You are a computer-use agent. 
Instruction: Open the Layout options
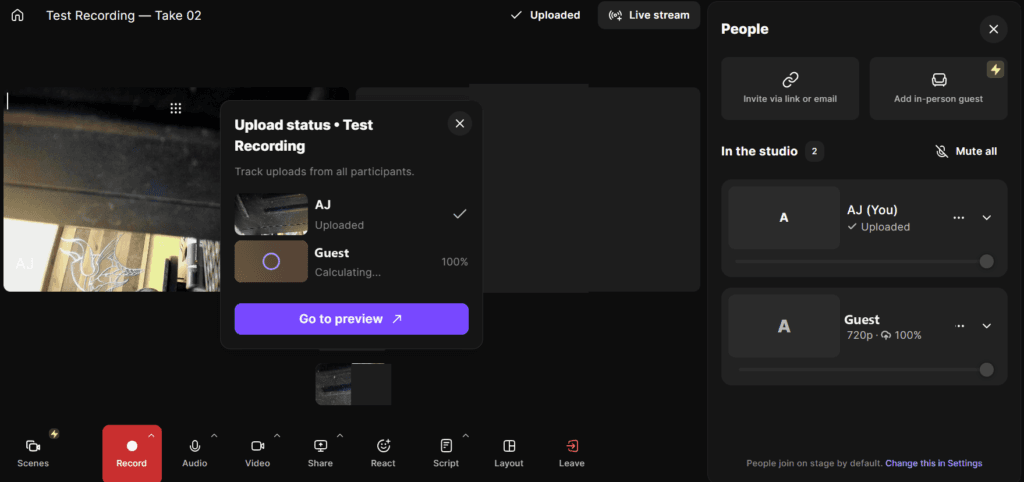[x=509, y=453]
